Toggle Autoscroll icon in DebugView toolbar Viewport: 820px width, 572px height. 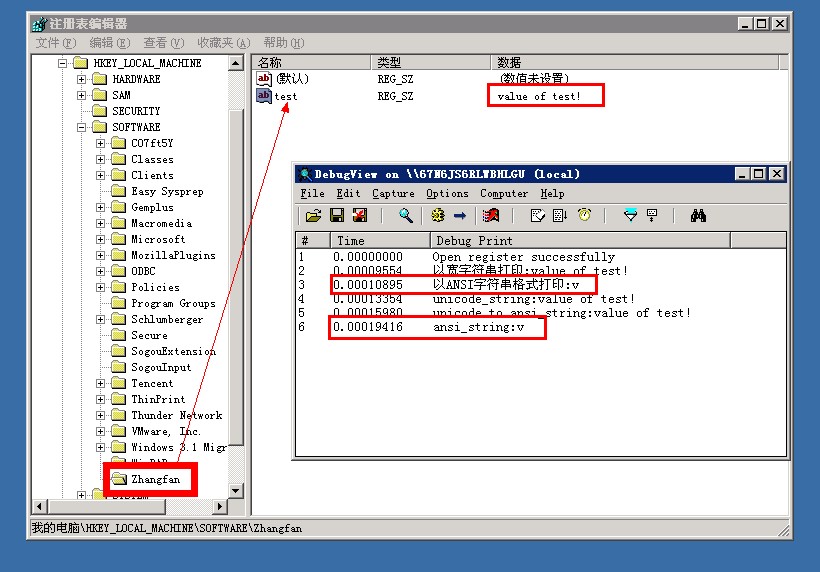560,215
